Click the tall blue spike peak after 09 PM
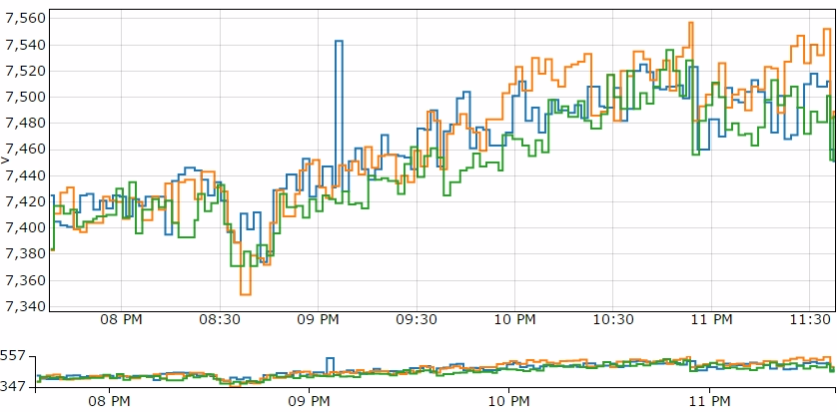The width and height of the screenshot is (837, 412). (339, 41)
